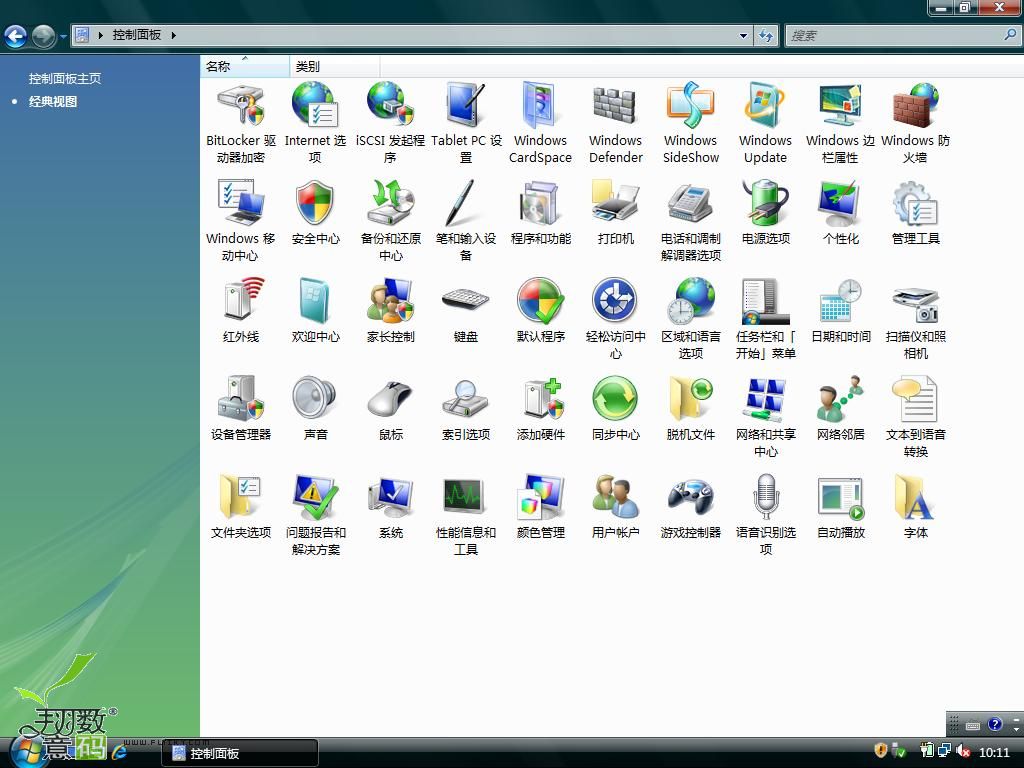Open 电话和调制解调器选项 icon

click(690, 202)
